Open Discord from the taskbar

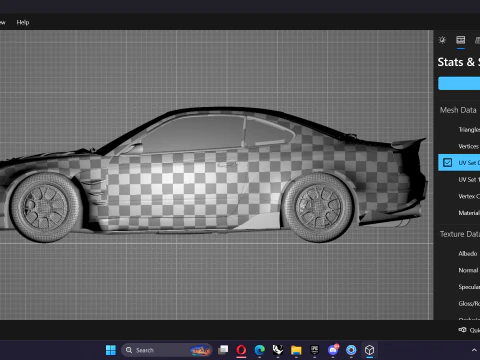333,350
